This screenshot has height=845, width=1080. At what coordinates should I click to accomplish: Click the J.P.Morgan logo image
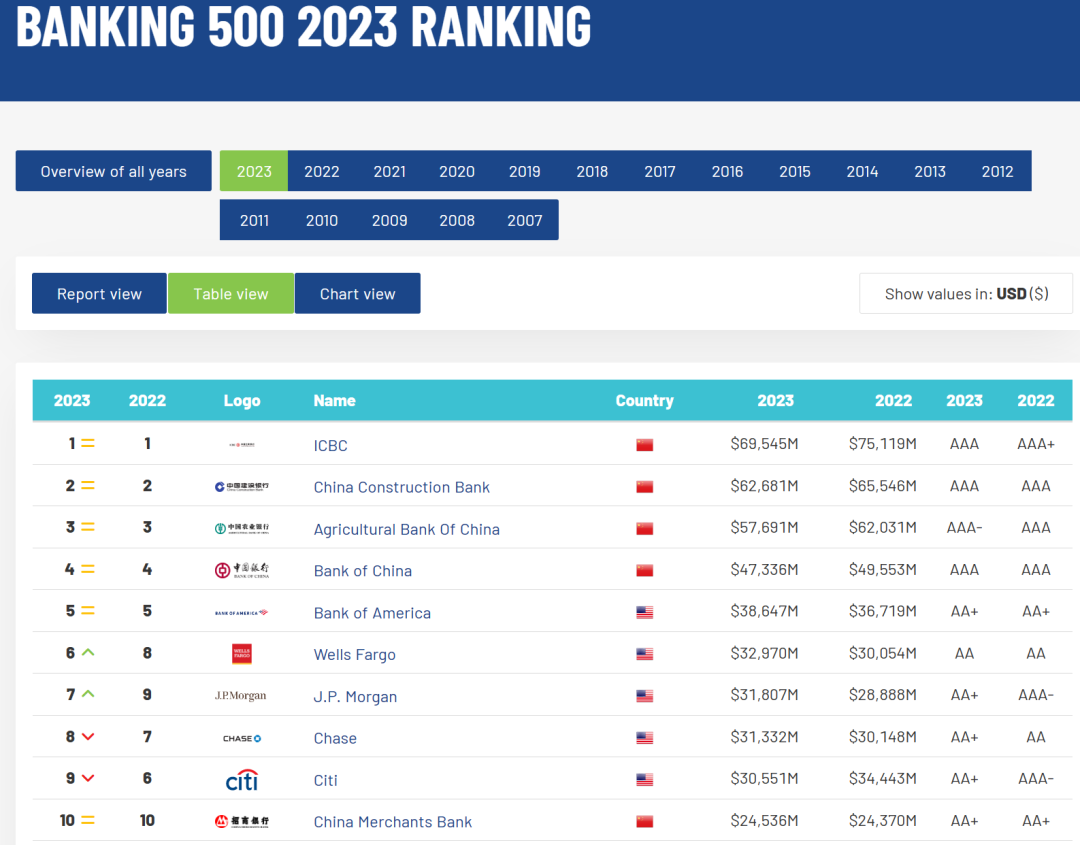(240, 696)
